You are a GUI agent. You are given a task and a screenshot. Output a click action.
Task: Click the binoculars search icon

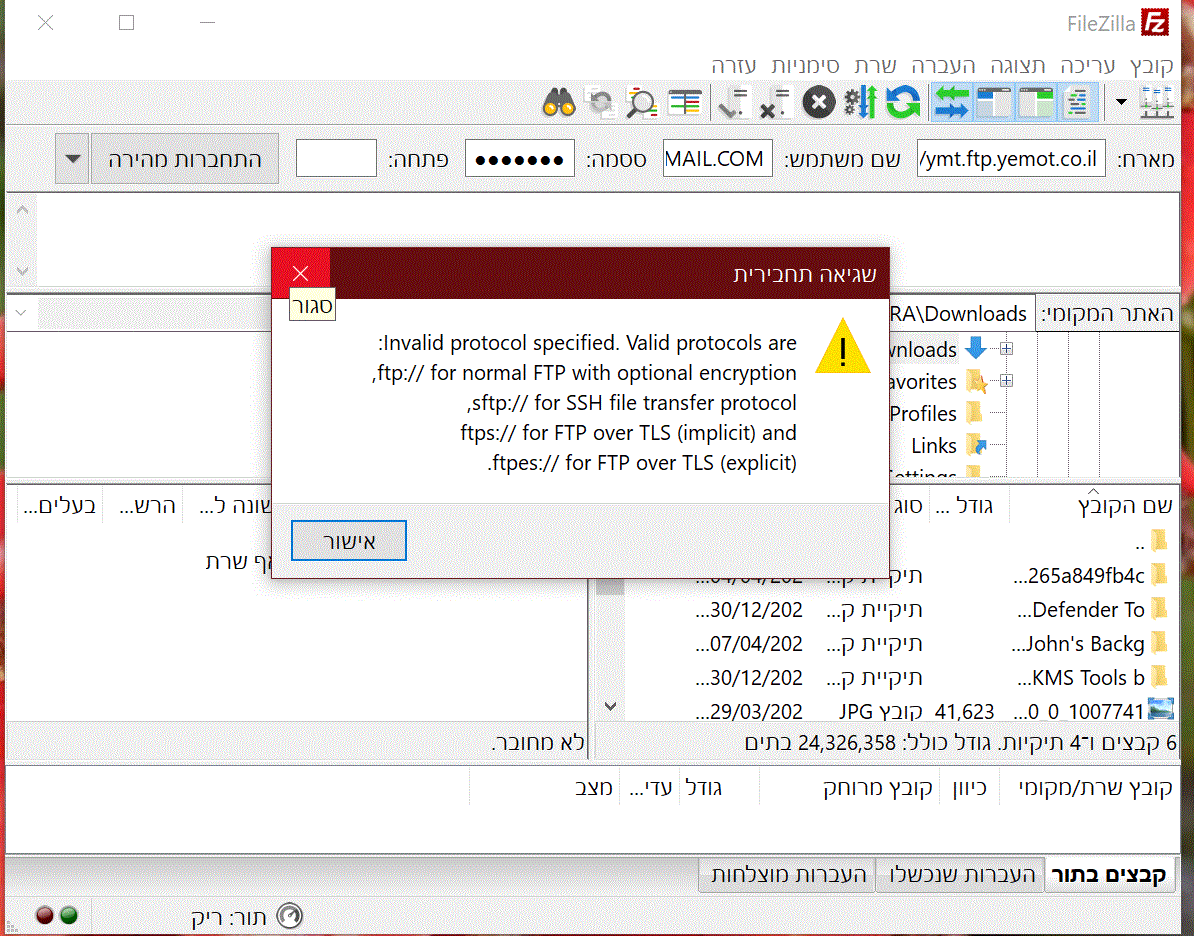[x=559, y=102]
